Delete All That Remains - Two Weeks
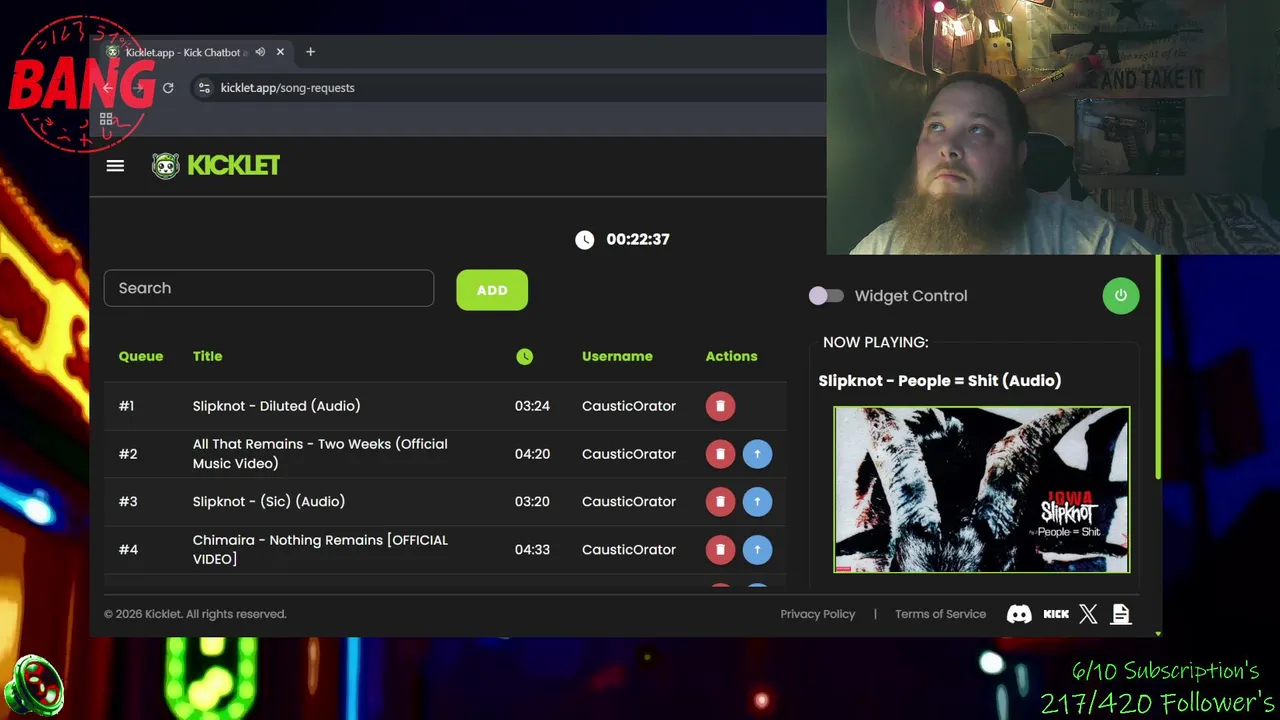 (720, 454)
